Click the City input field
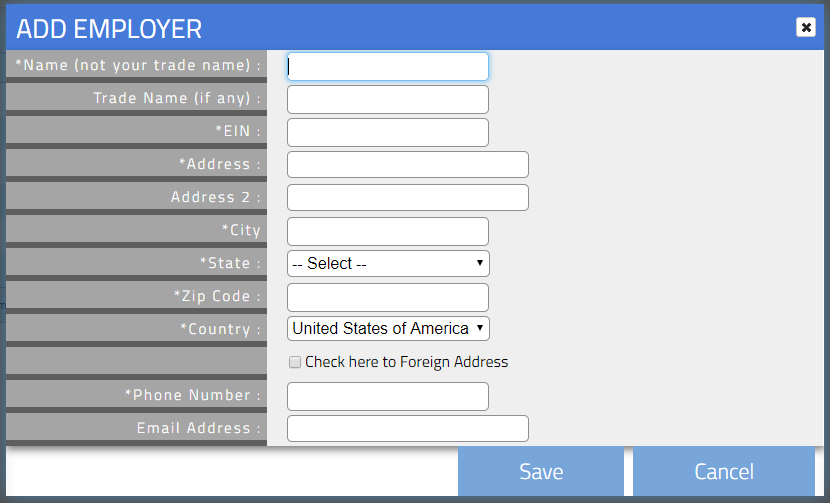This screenshot has height=503, width=830. (387, 231)
